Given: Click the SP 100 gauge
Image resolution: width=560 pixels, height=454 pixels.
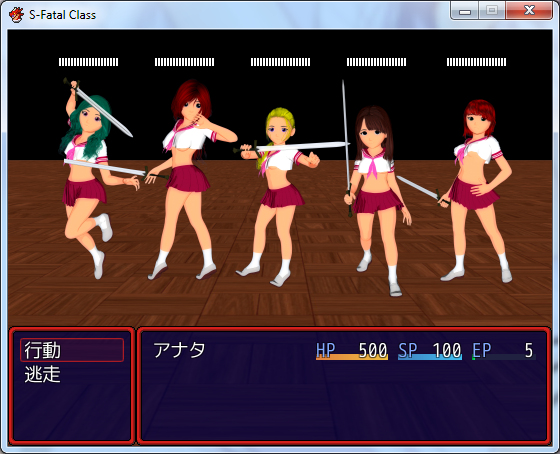Looking at the screenshot, I should tap(430, 351).
